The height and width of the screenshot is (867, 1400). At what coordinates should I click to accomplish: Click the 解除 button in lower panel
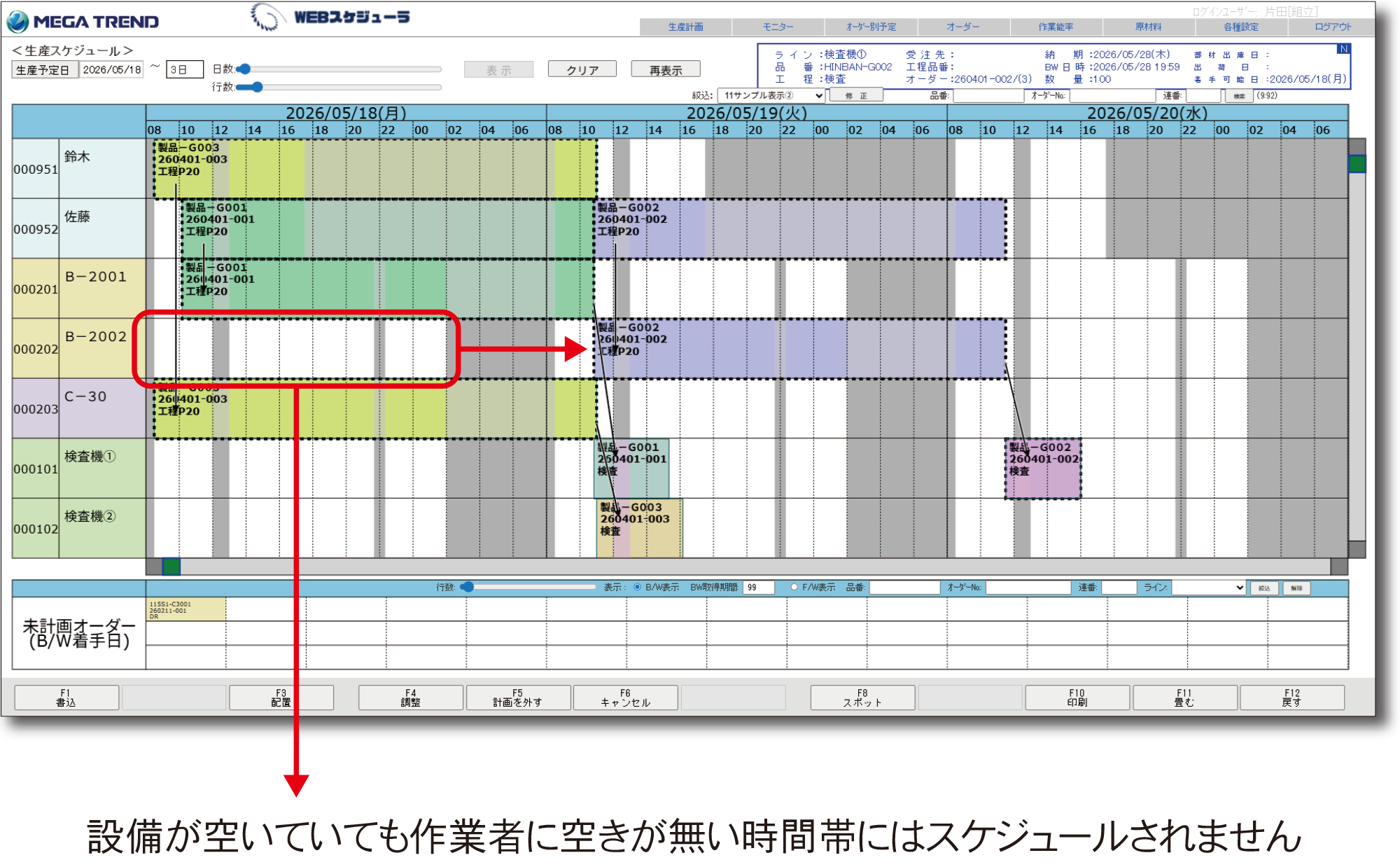pos(1296,588)
